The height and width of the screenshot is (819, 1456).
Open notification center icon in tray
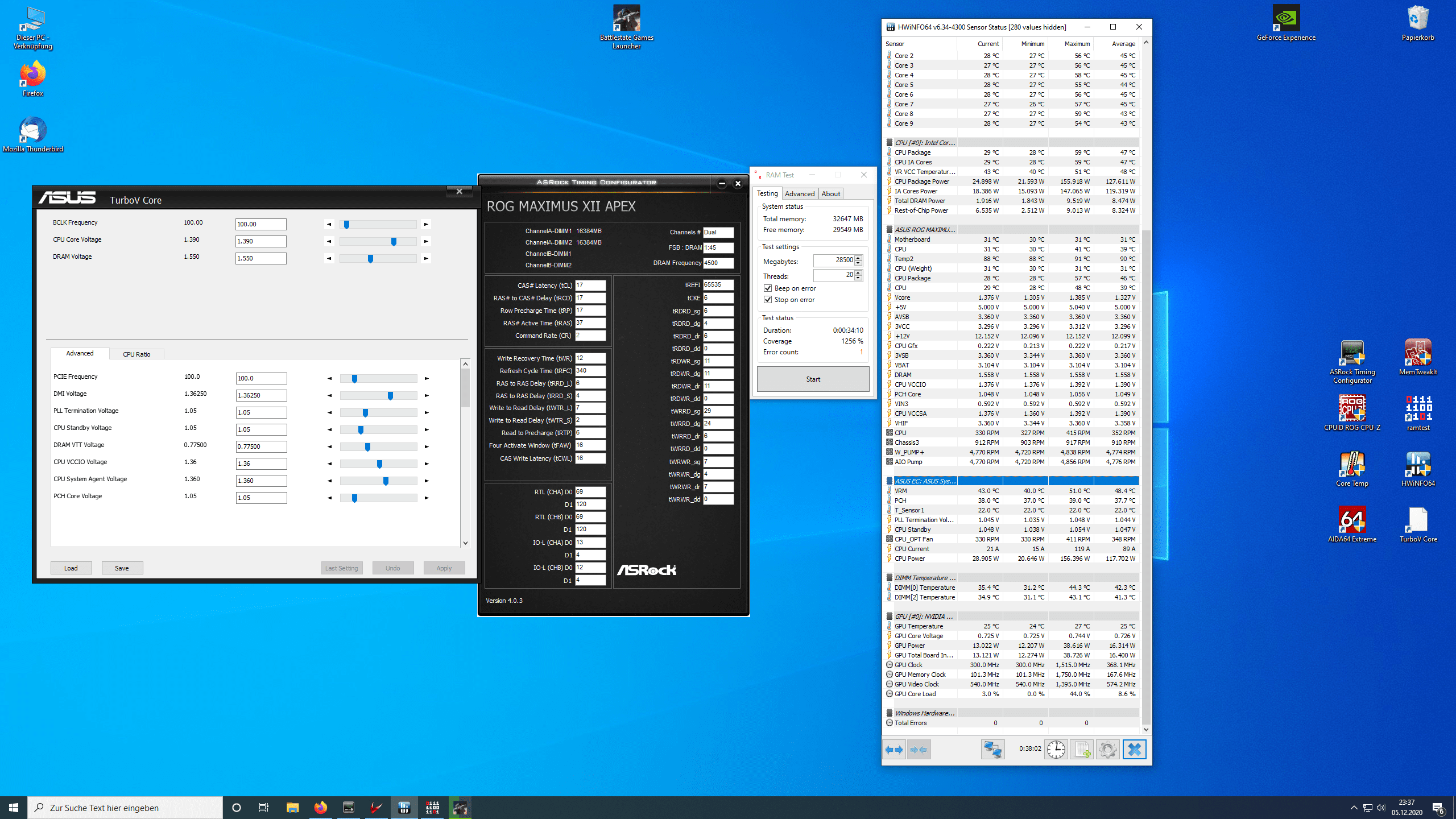(1438, 808)
